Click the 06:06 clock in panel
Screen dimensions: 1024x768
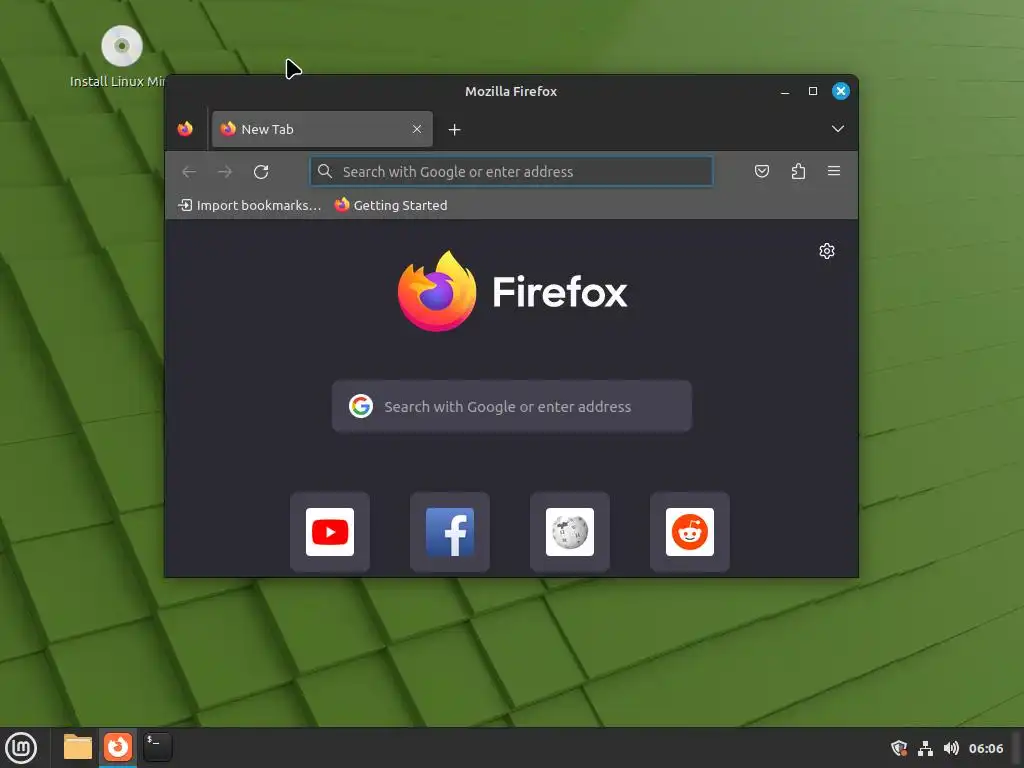[x=985, y=748]
